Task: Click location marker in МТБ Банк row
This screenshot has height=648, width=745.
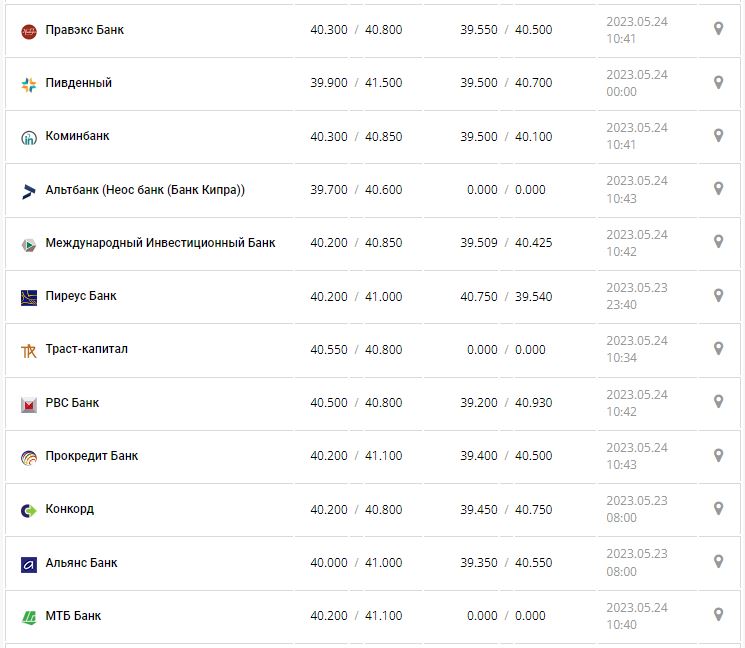Action: point(718,615)
